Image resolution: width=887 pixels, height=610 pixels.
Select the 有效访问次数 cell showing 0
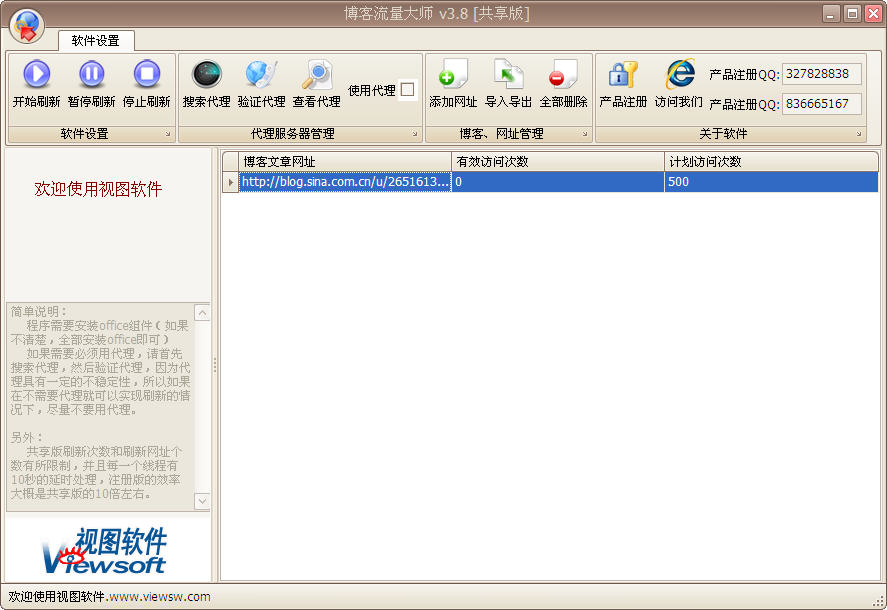point(558,182)
